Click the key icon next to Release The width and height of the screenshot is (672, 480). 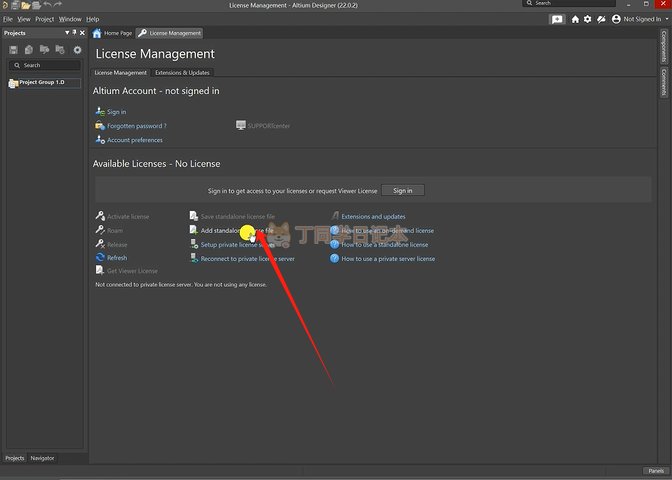[x=100, y=244]
